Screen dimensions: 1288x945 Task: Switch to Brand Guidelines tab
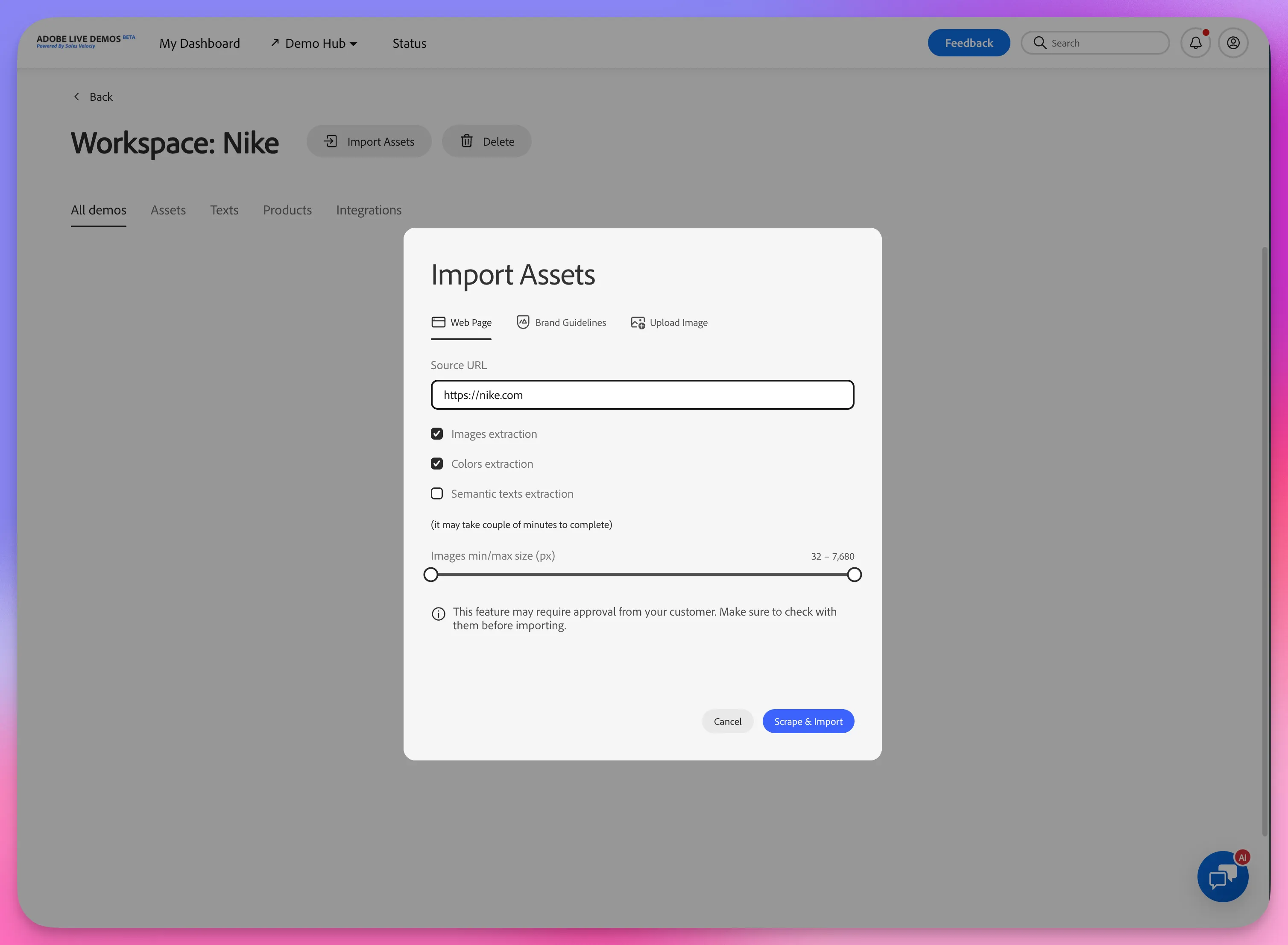coord(561,323)
